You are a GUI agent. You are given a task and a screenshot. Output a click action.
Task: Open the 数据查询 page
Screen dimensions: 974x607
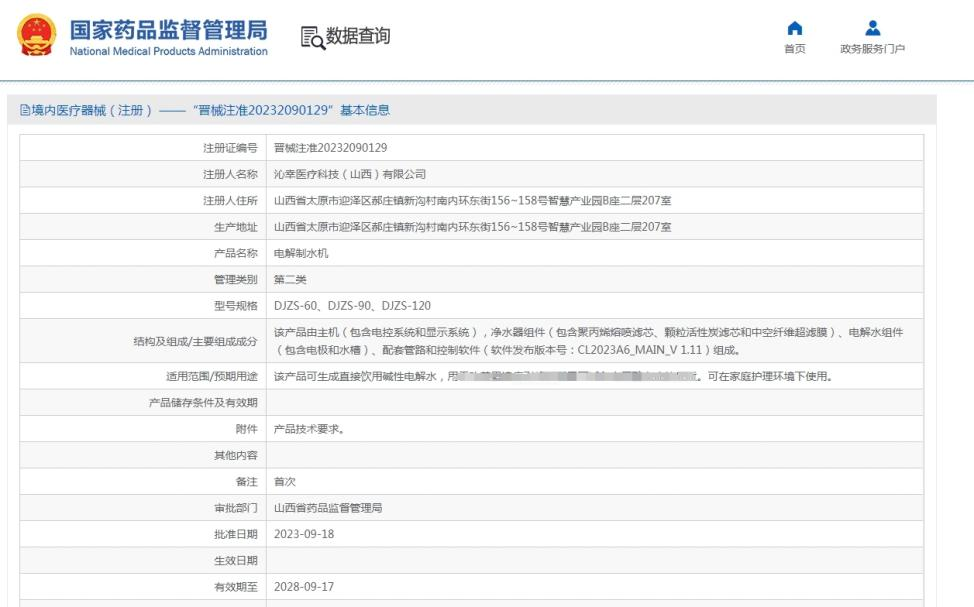[x=355, y=37]
